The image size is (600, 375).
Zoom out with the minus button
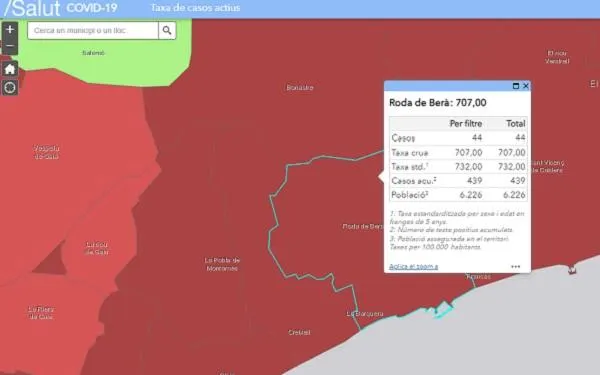(10, 46)
